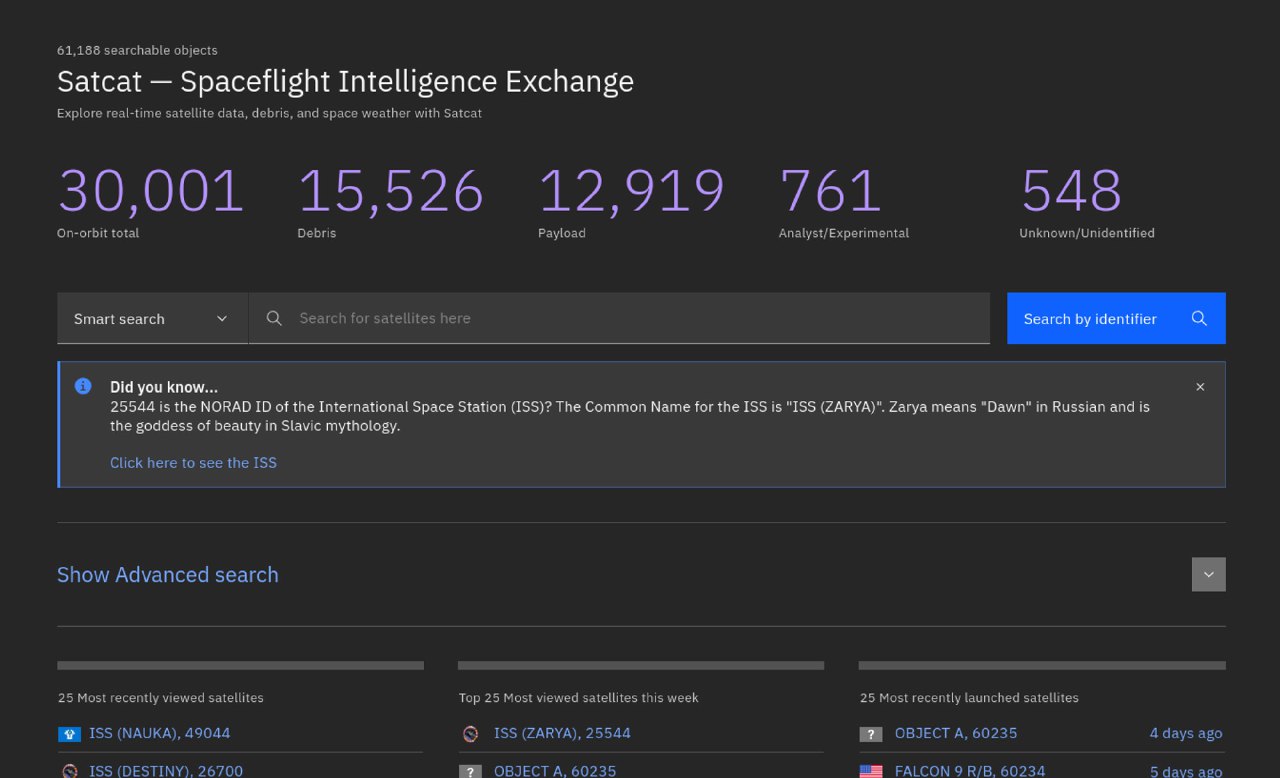The height and width of the screenshot is (778, 1280).
Task: Open ISS (NAUKA), 49044 in recently viewed
Action: (160, 733)
